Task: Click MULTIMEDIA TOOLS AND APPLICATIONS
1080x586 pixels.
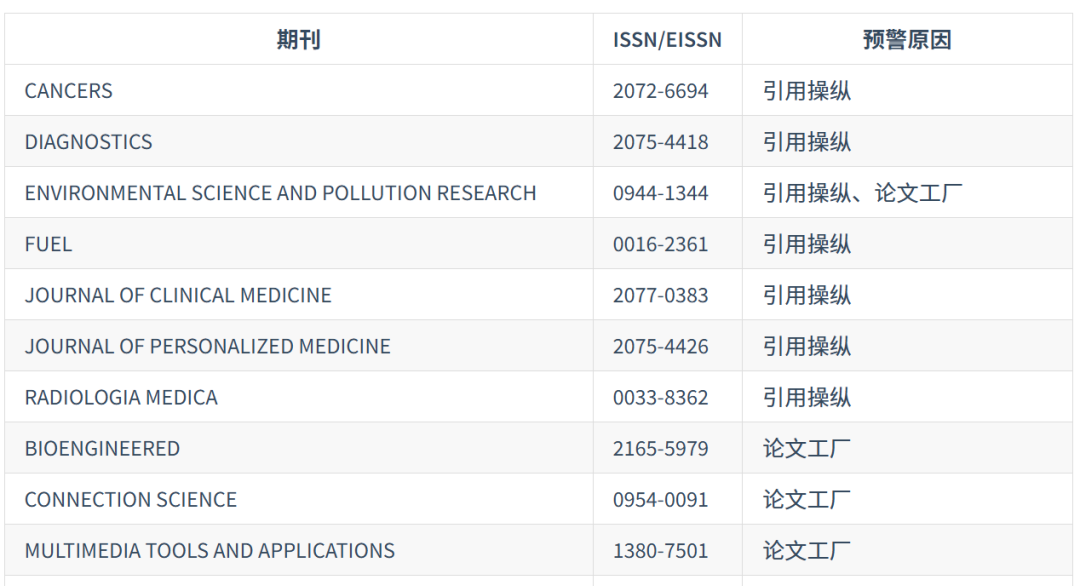Action: tap(209, 550)
